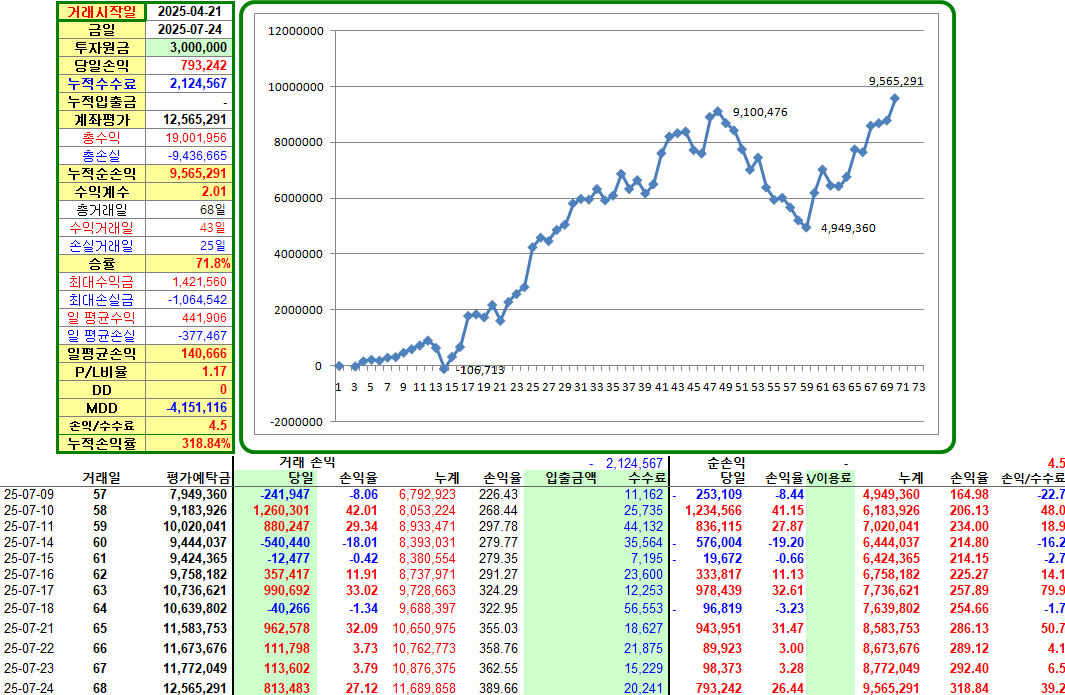The width and height of the screenshot is (1065, 695).
Task: Click daily profit 1,260,301 on 25-07-10
Action: pyautogui.click(x=281, y=510)
